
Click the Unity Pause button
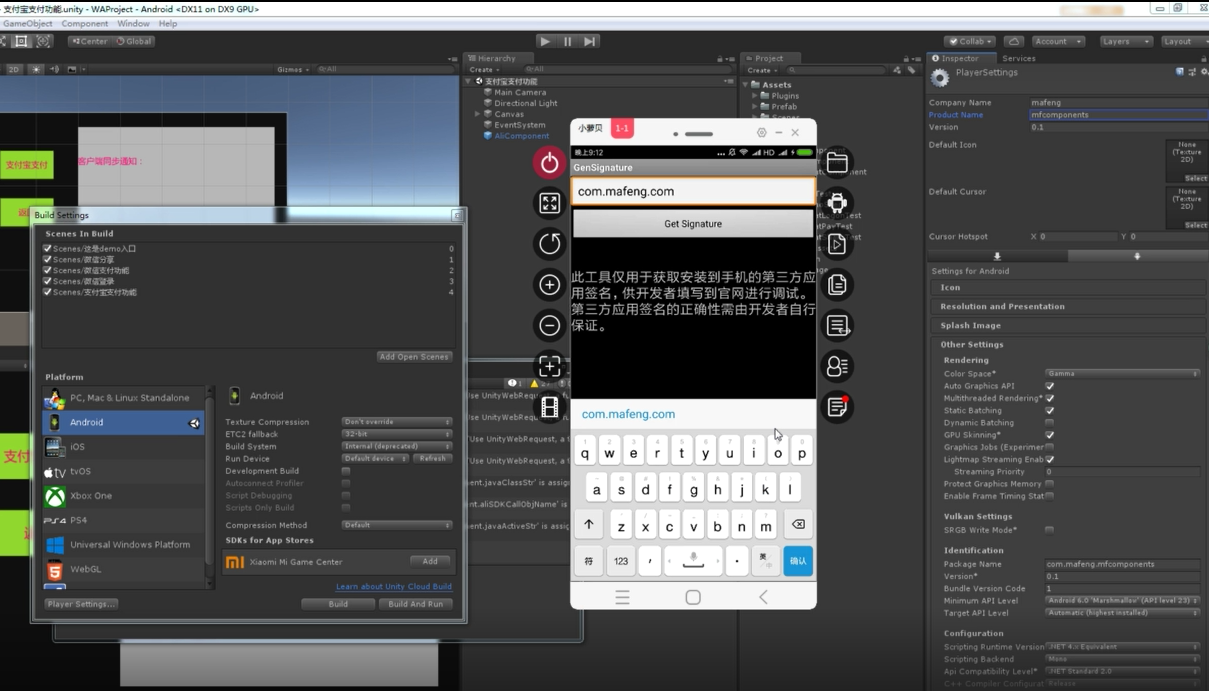coord(568,41)
